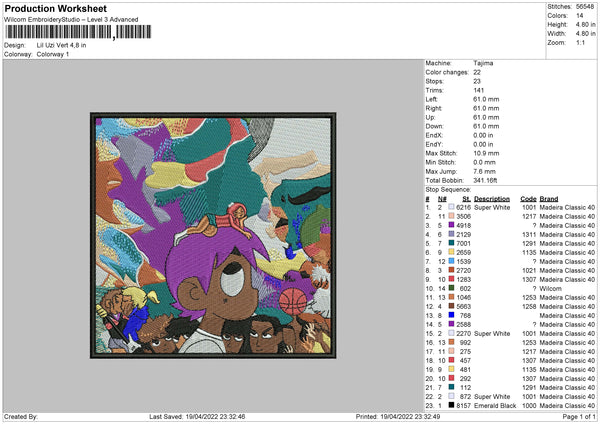Click the Stitches value 56548
The image size is (600, 424).
[x=585, y=7]
